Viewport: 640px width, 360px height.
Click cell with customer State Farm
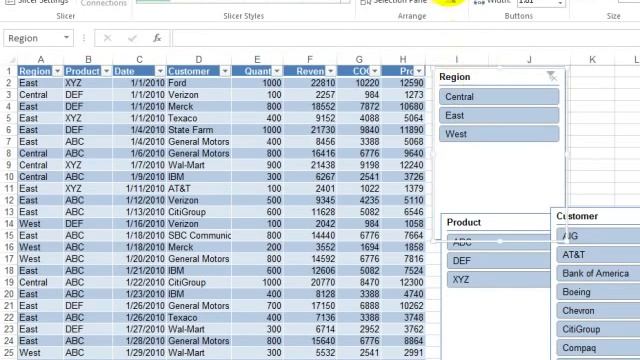pos(199,130)
